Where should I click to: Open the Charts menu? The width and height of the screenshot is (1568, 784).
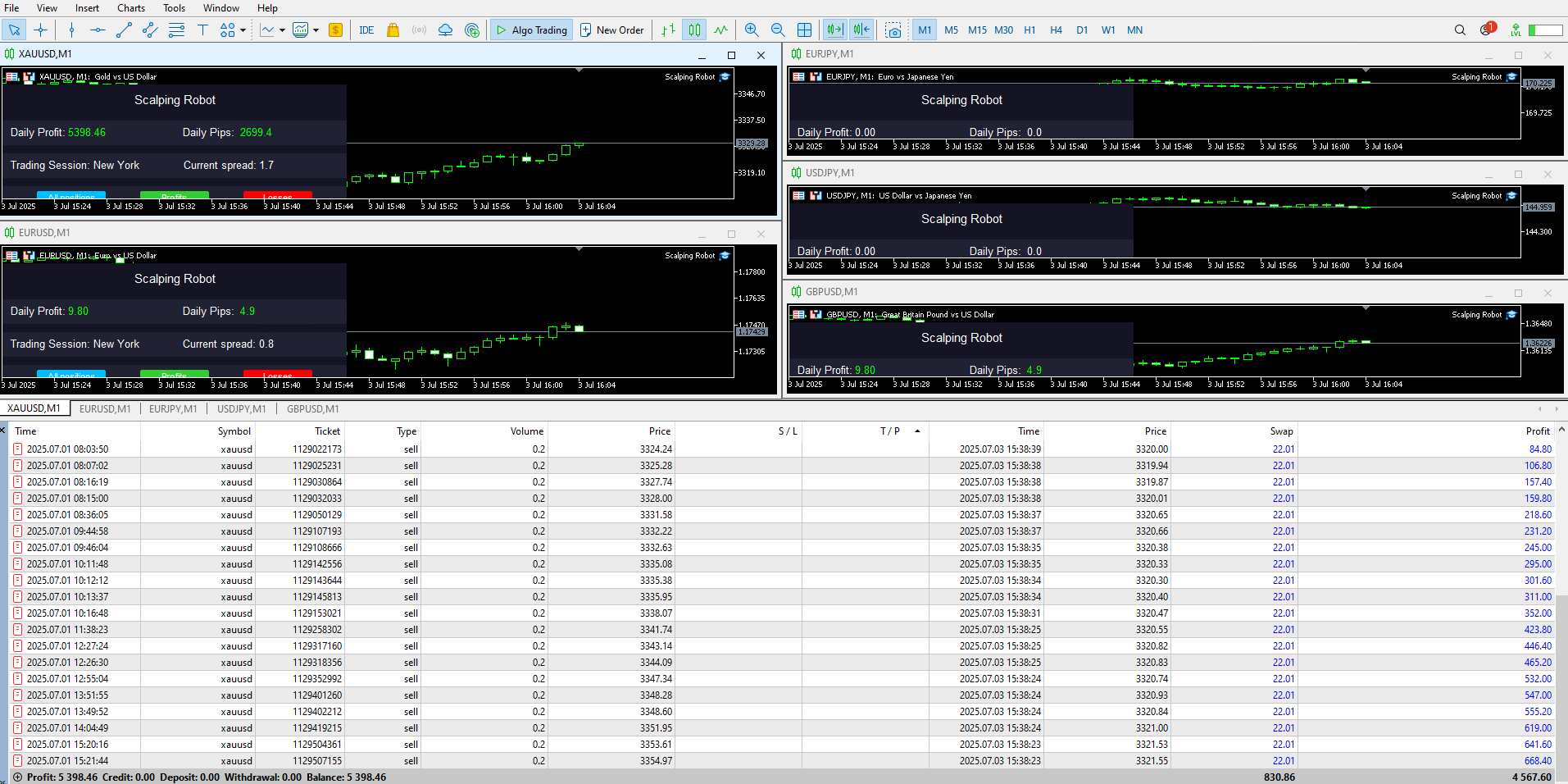pyautogui.click(x=131, y=8)
